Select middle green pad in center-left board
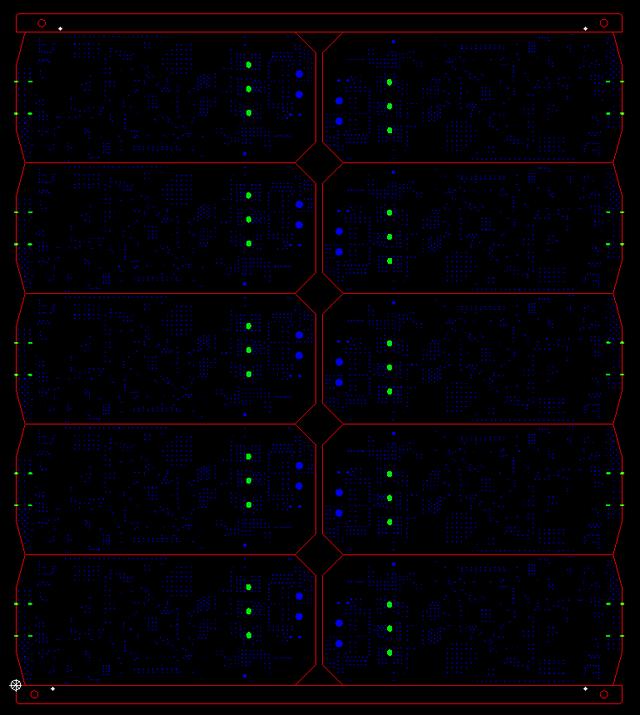Image resolution: width=640 pixels, height=715 pixels. [249, 350]
